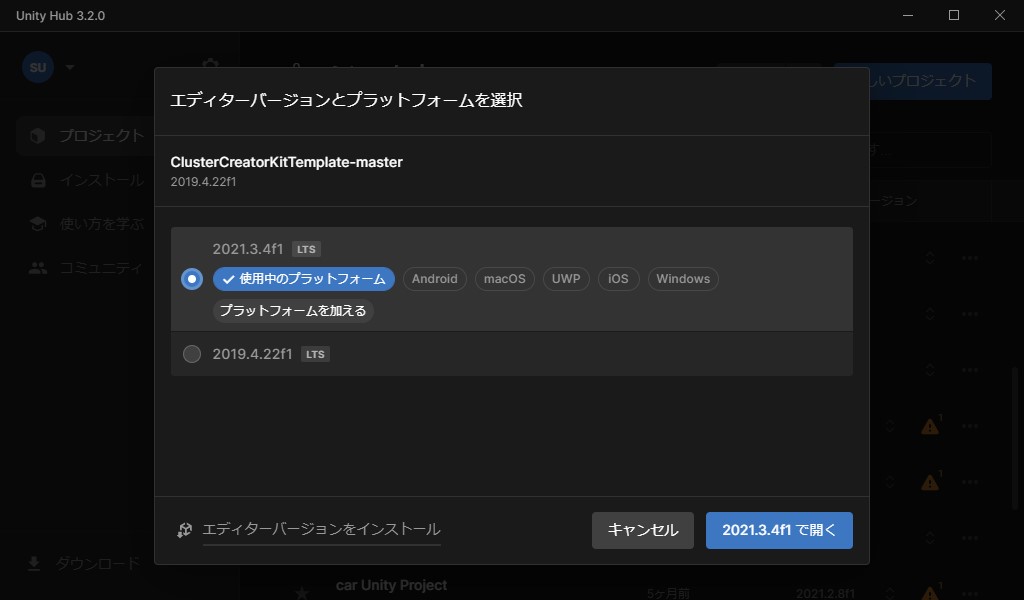Screen dimensions: 1024x600
Task: Click the ダウンロード arrow icon
Action: pos(34,564)
